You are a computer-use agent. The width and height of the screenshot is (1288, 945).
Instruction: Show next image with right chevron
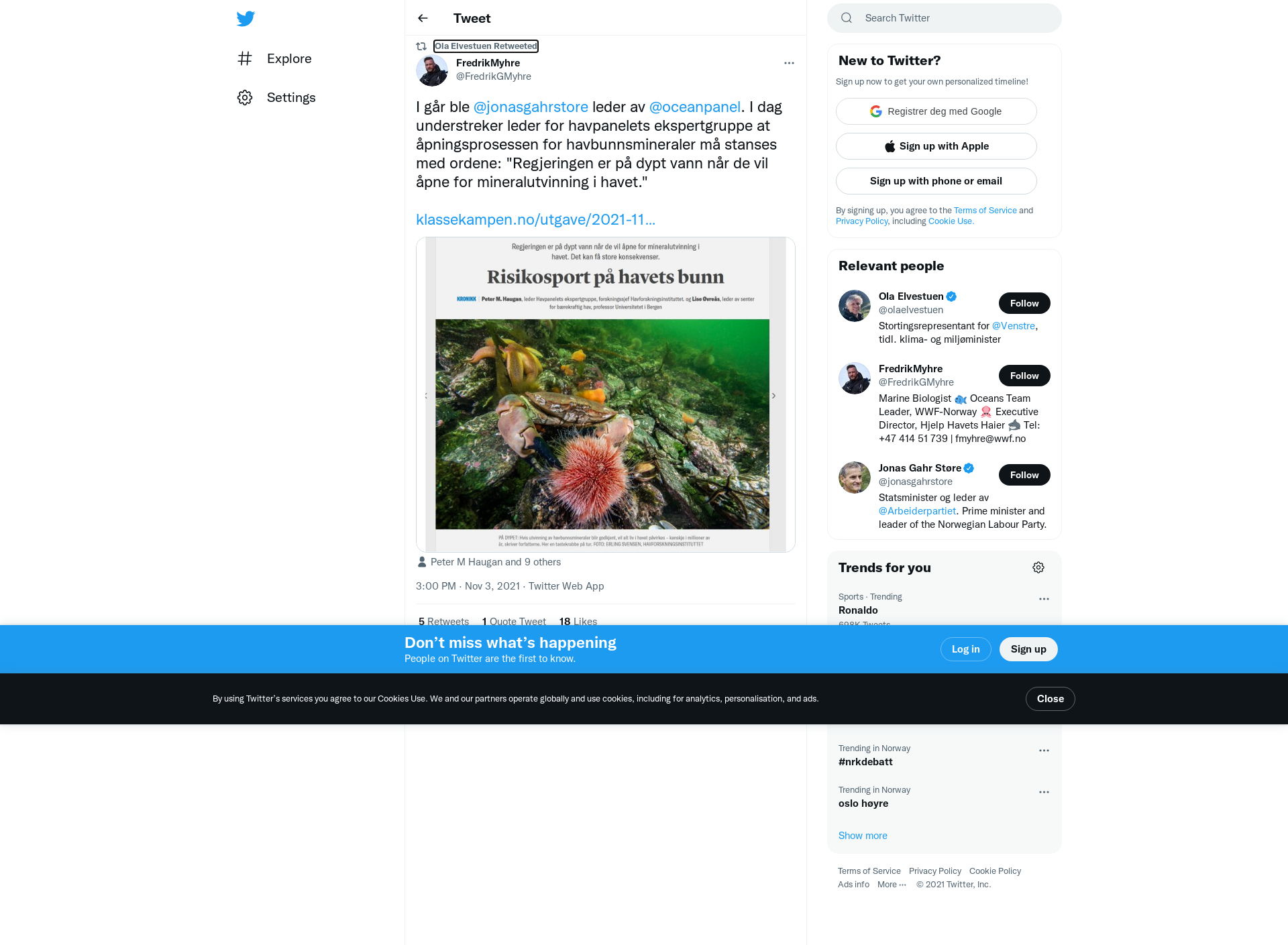tap(773, 396)
